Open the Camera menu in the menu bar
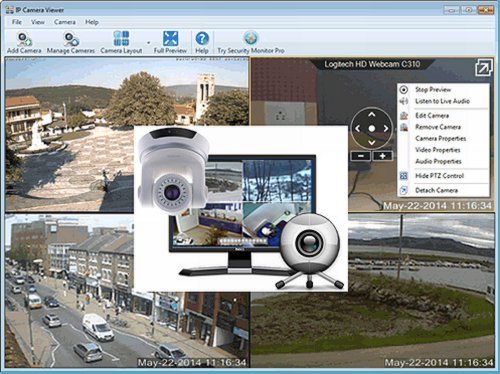The width and height of the screenshot is (500, 374). pos(65,22)
